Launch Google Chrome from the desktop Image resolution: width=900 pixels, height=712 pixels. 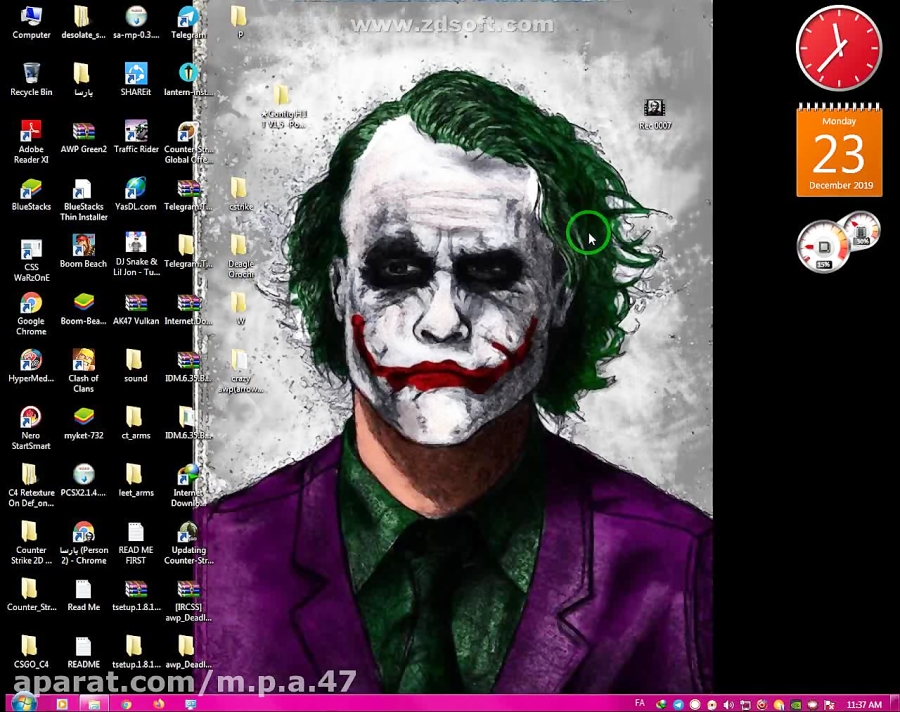point(31,314)
